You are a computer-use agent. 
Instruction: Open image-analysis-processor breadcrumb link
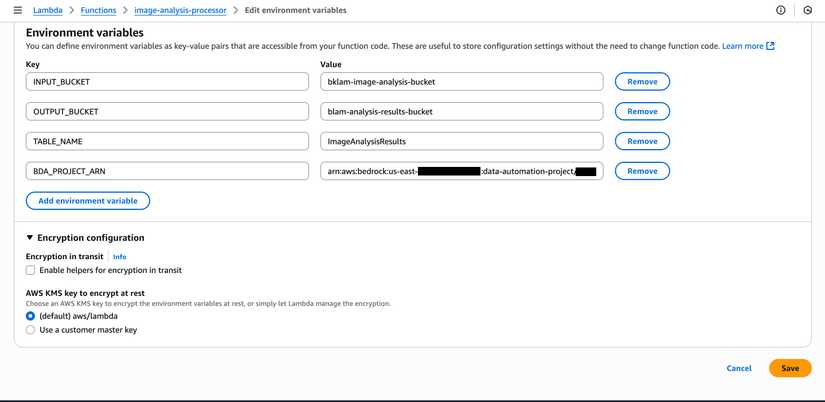point(180,10)
